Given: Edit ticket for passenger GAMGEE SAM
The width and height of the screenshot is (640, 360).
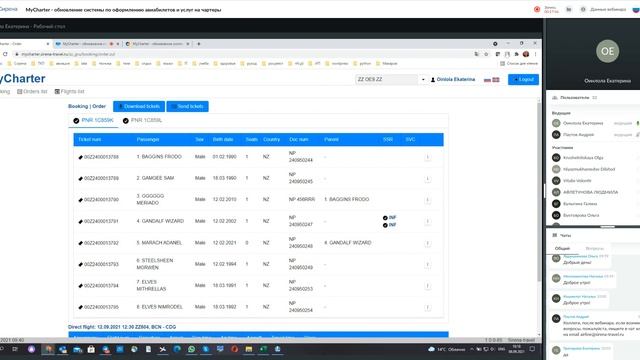Looking at the screenshot, I should pyautogui.click(x=80, y=179).
